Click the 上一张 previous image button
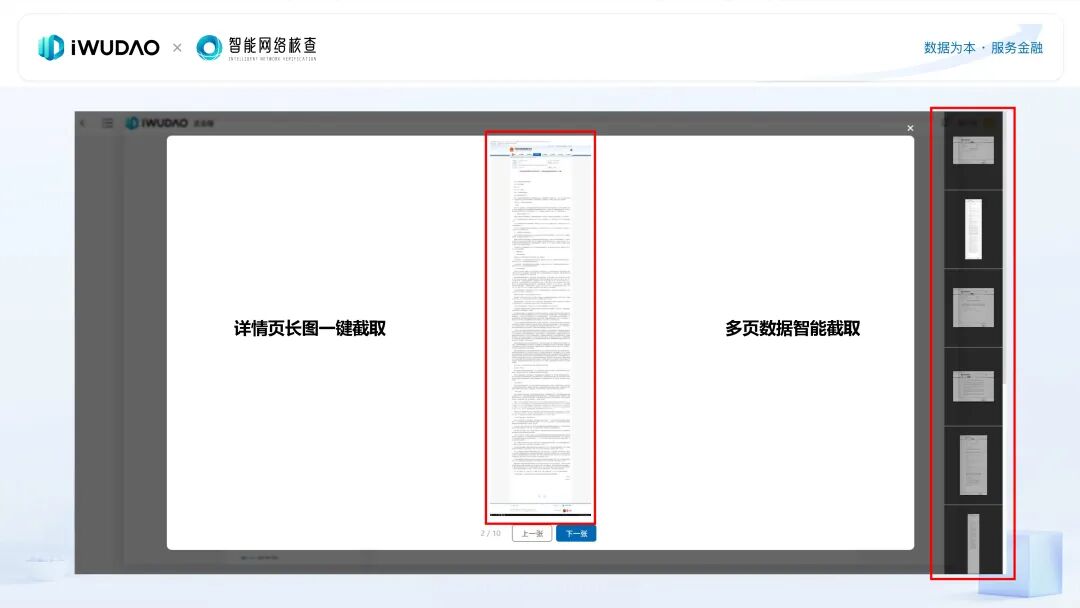Screen dimensions: 1080x608 pos(532,534)
